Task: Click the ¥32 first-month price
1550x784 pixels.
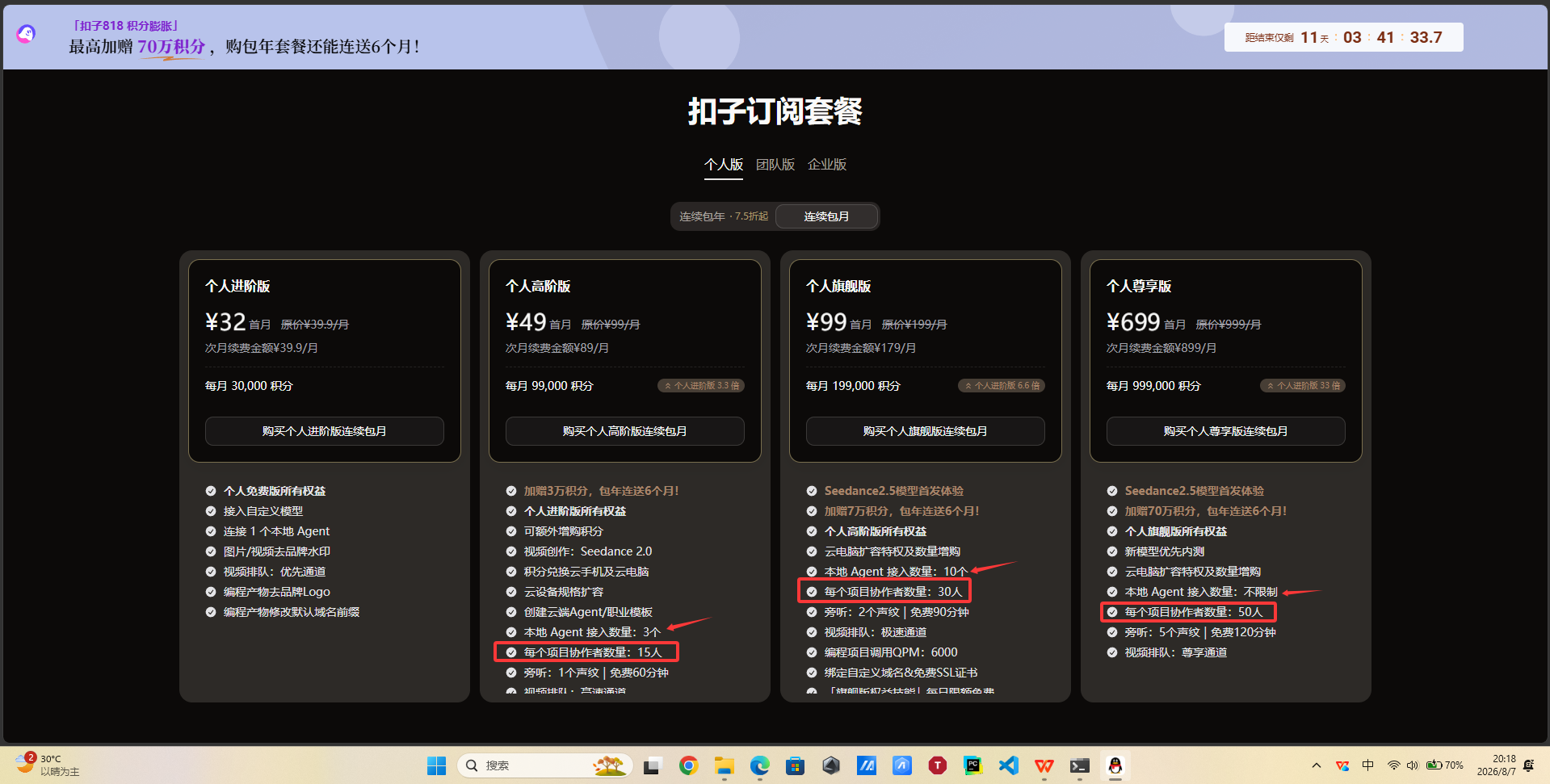Action: tap(225, 322)
